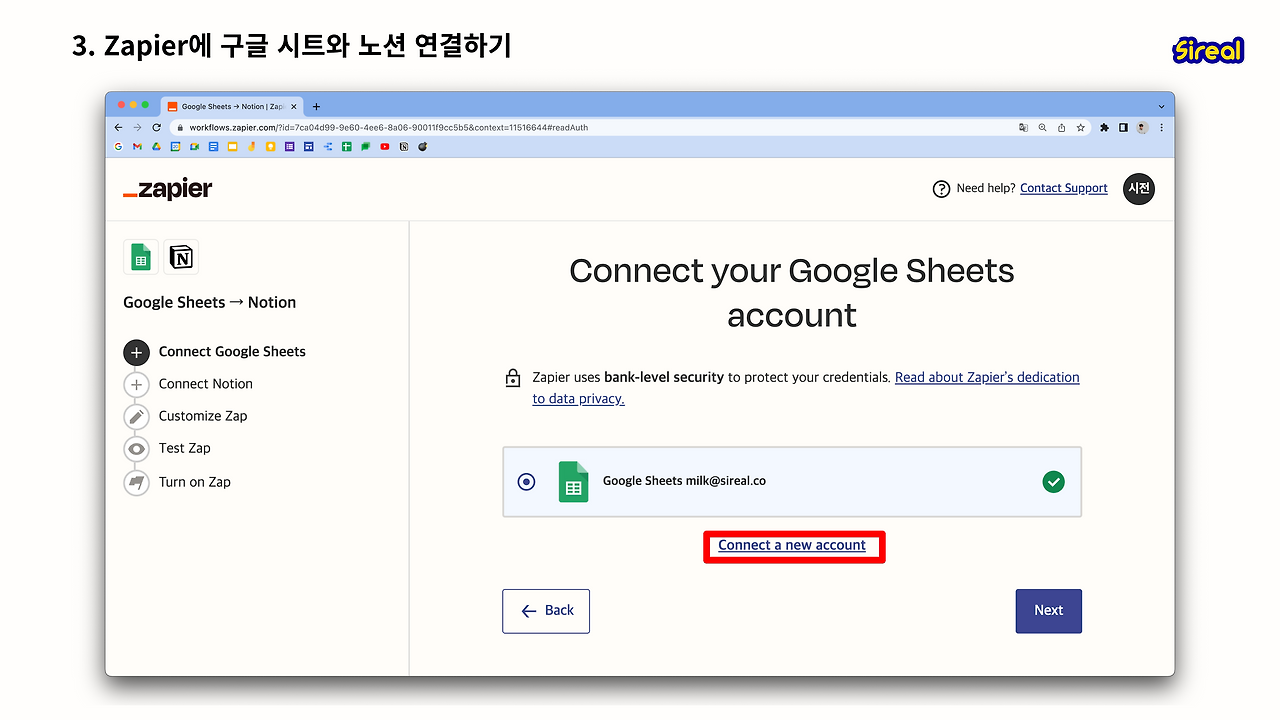The image size is (1280, 720).
Task: Click Connect a new account link
Action: click(792, 545)
